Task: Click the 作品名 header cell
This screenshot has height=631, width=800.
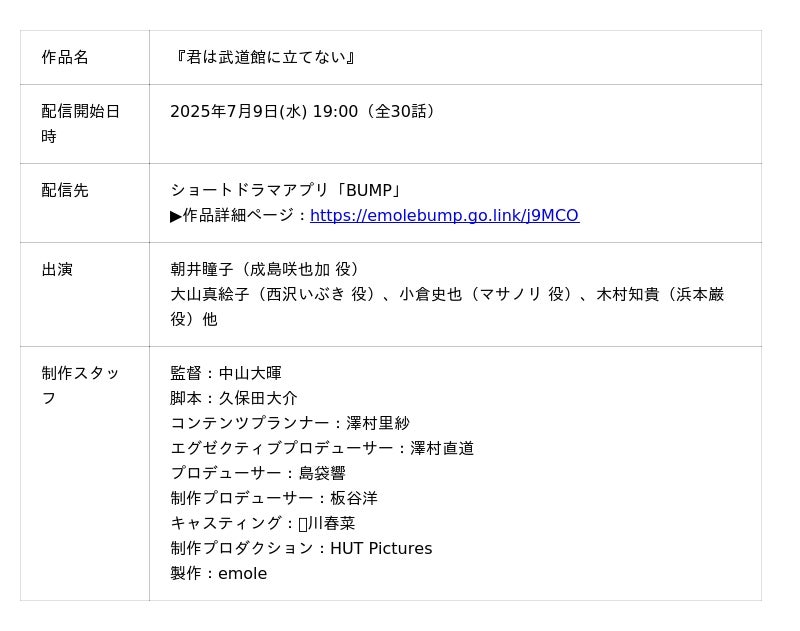Action: coord(65,57)
